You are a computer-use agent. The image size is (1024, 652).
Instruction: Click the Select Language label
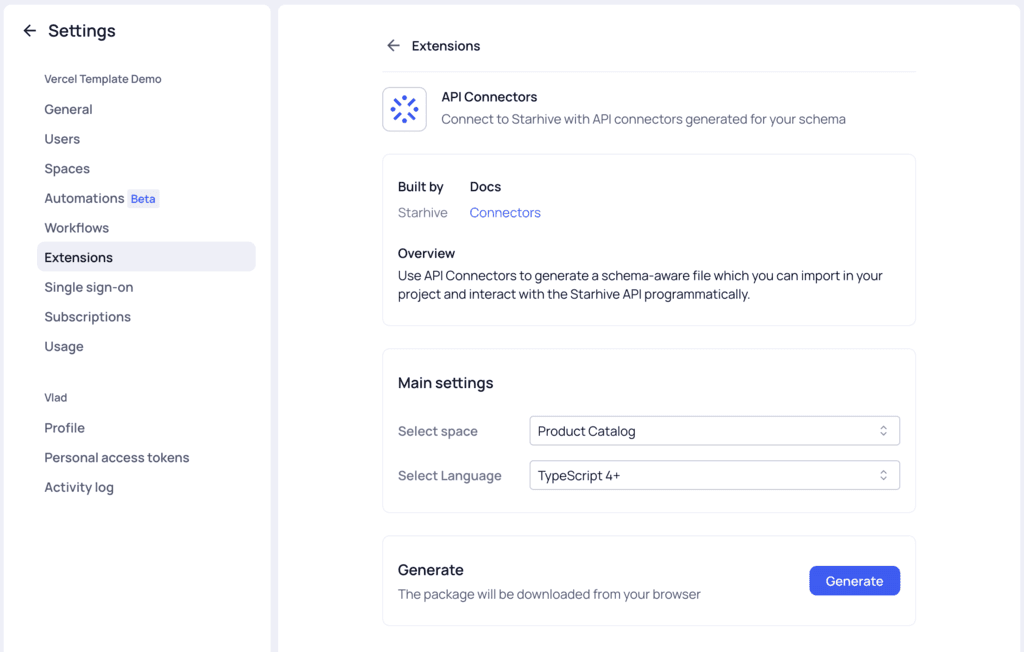pyautogui.click(x=449, y=476)
